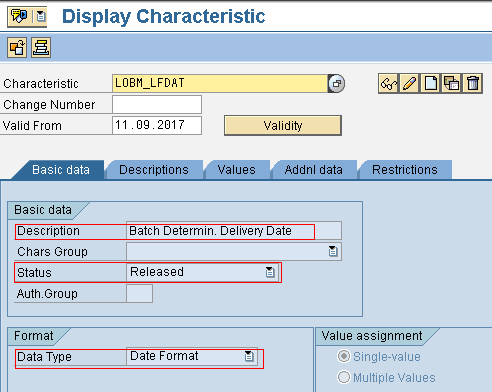The image size is (492, 392).
Task: Open search help beside Characteristic field
Action: (x=336, y=83)
